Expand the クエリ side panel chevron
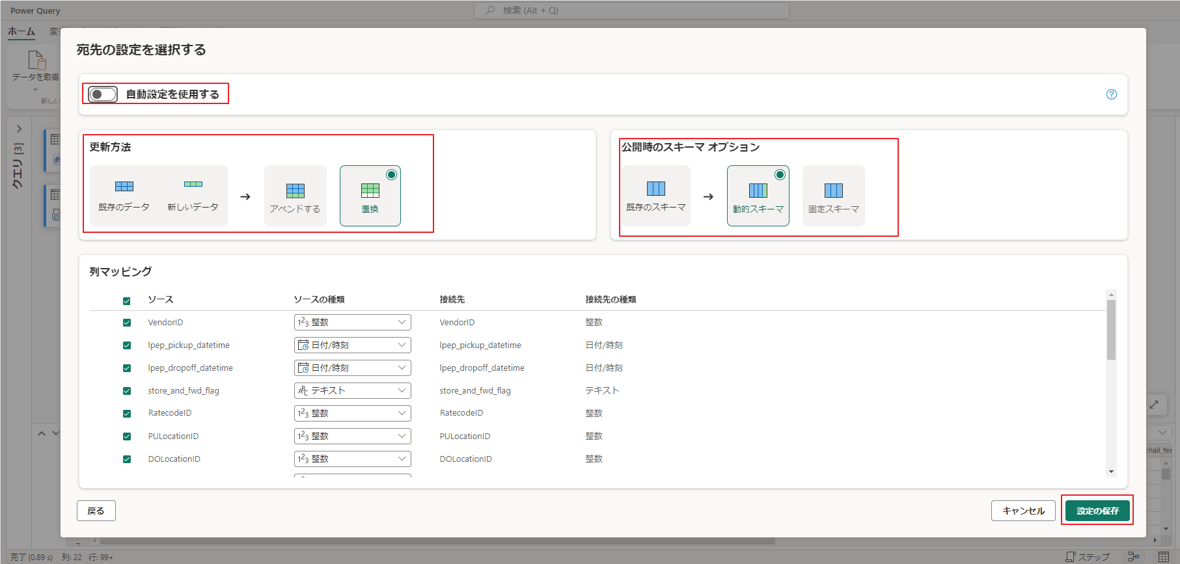 (19, 129)
